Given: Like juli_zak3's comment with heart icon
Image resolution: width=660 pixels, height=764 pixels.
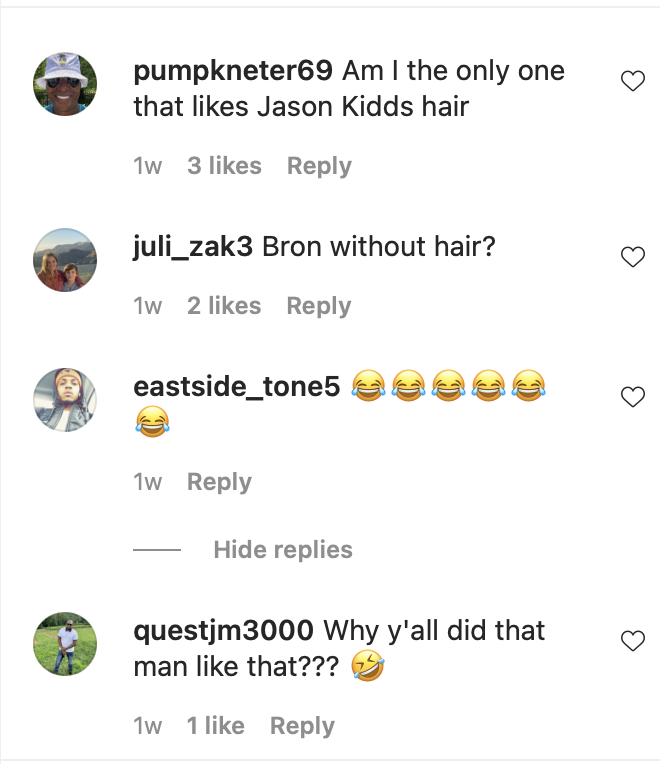Looking at the screenshot, I should pyautogui.click(x=633, y=257).
